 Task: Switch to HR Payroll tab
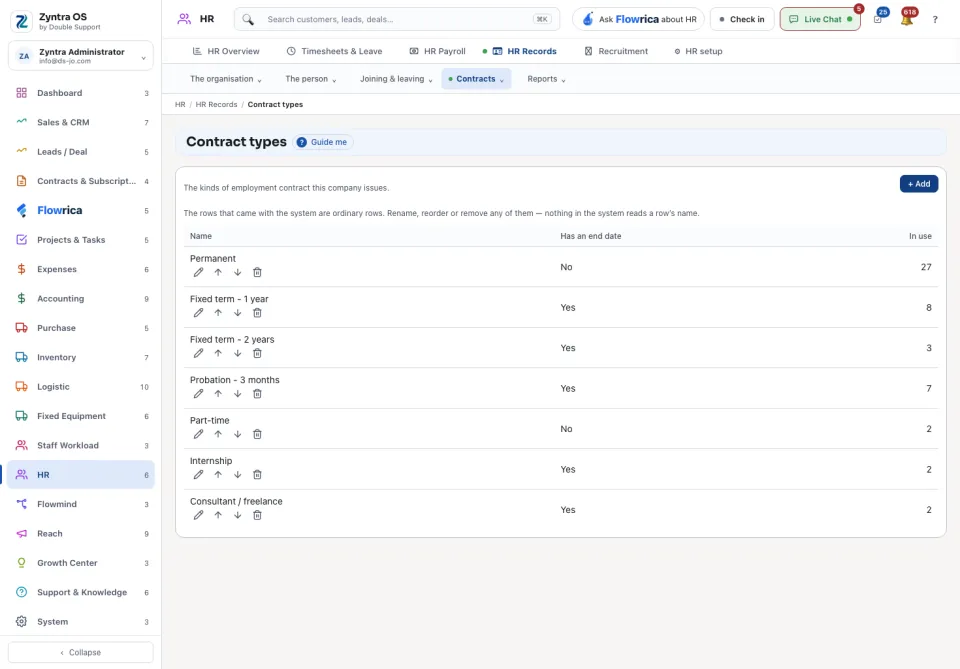[x=437, y=51]
